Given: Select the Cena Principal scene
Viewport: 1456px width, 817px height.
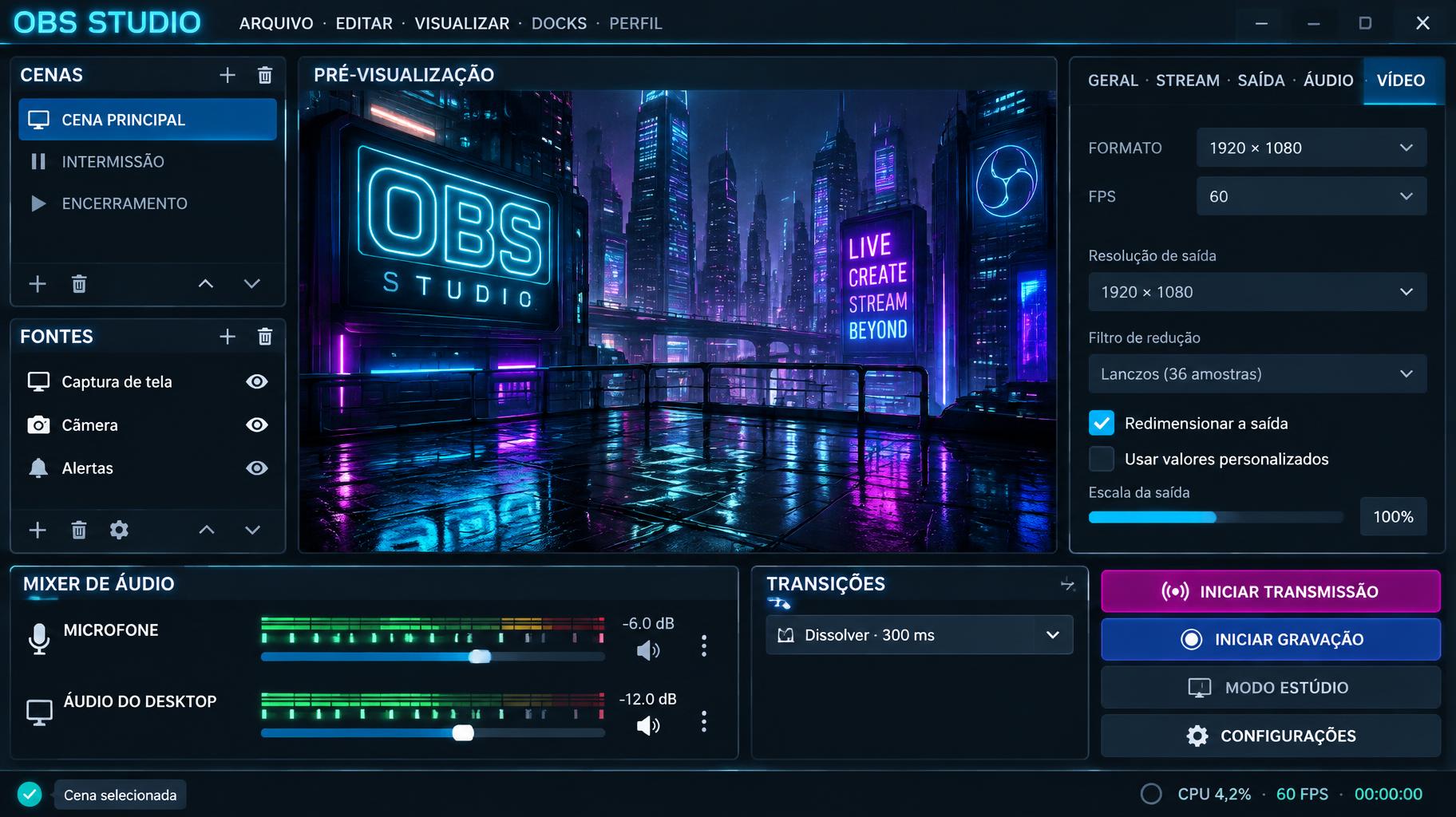Looking at the screenshot, I should 148,120.
